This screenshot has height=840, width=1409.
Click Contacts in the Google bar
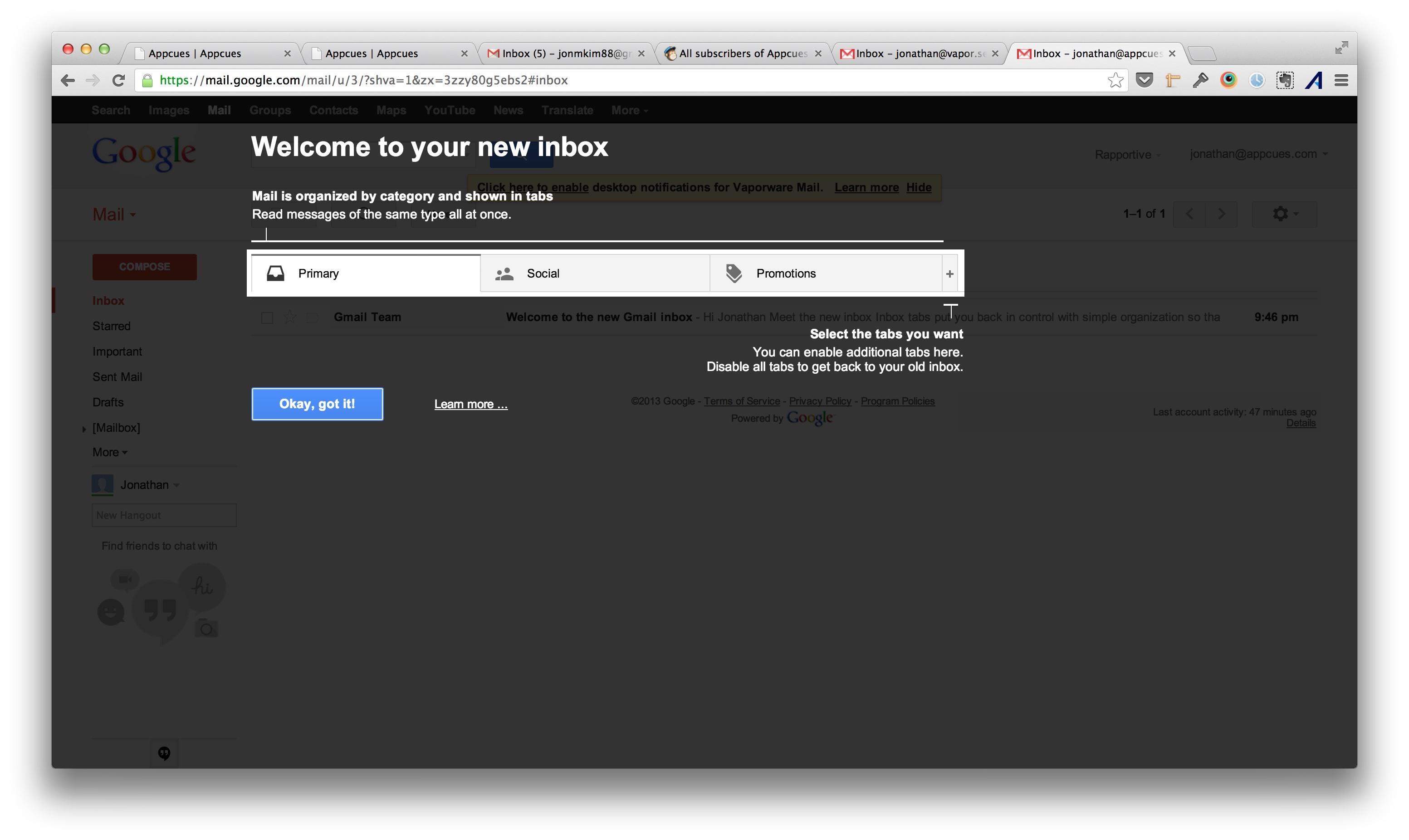pyautogui.click(x=333, y=110)
